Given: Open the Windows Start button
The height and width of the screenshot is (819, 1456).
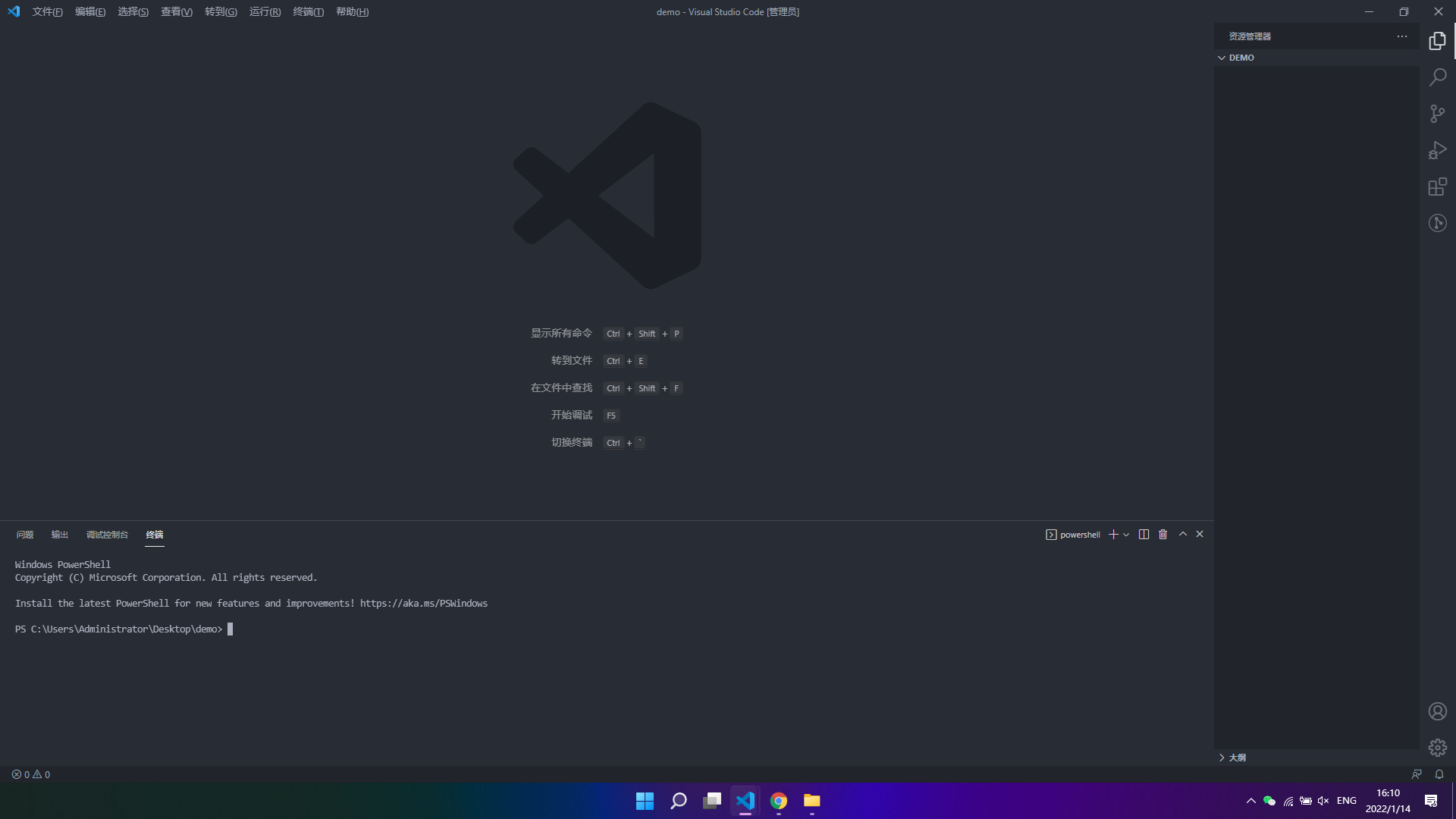Looking at the screenshot, I should [645, 801].
